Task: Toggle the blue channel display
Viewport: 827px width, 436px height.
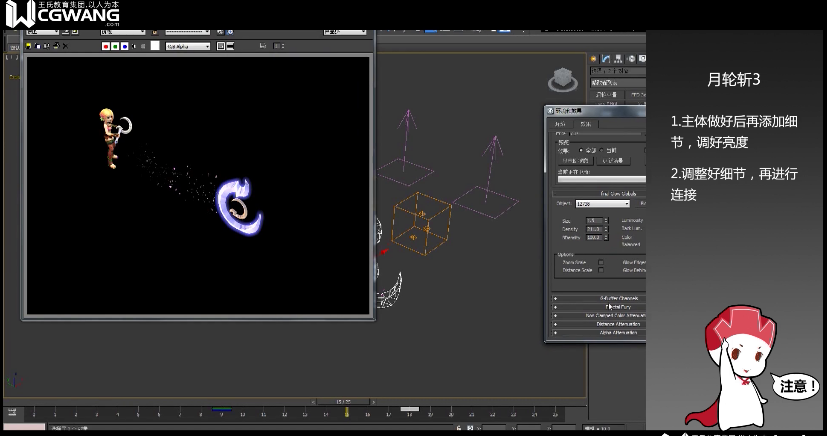Action: click(x=124, y=46)
